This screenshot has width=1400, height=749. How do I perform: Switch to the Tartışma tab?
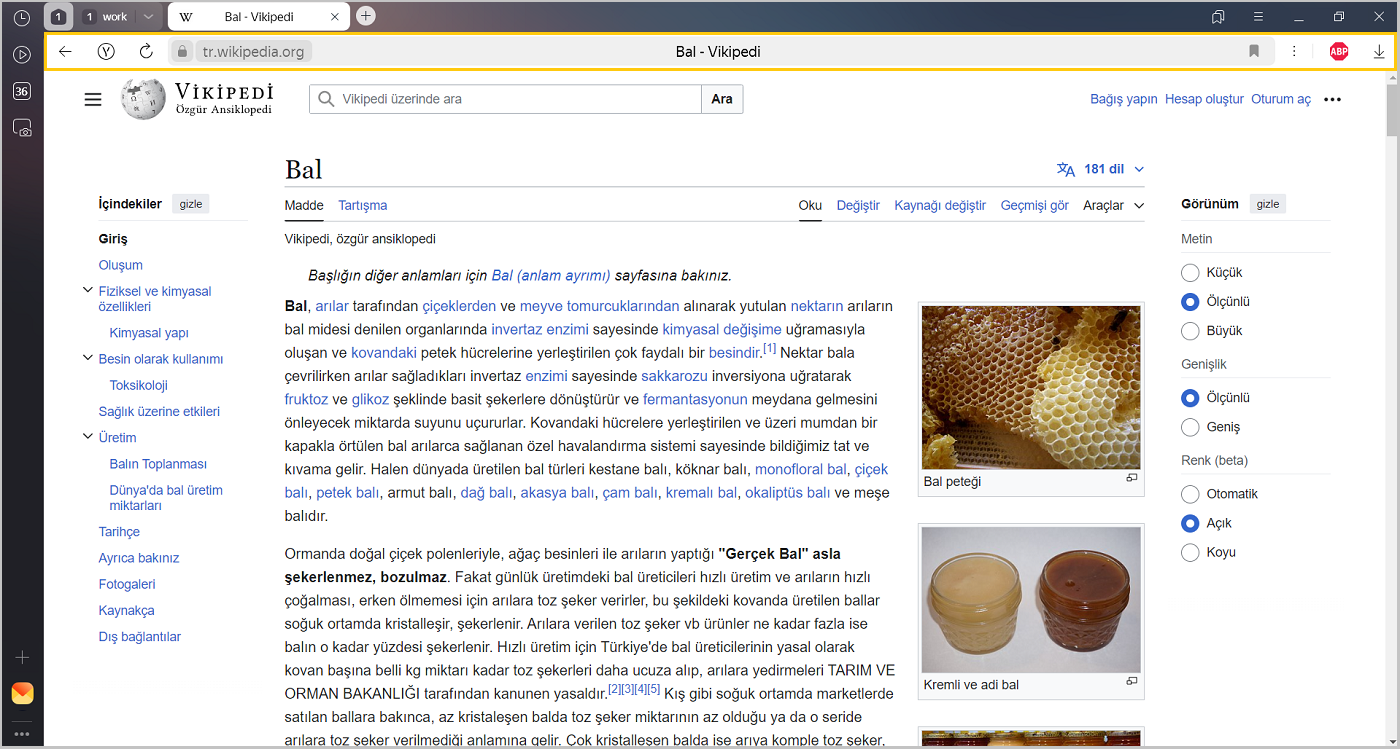click(362, 205)
